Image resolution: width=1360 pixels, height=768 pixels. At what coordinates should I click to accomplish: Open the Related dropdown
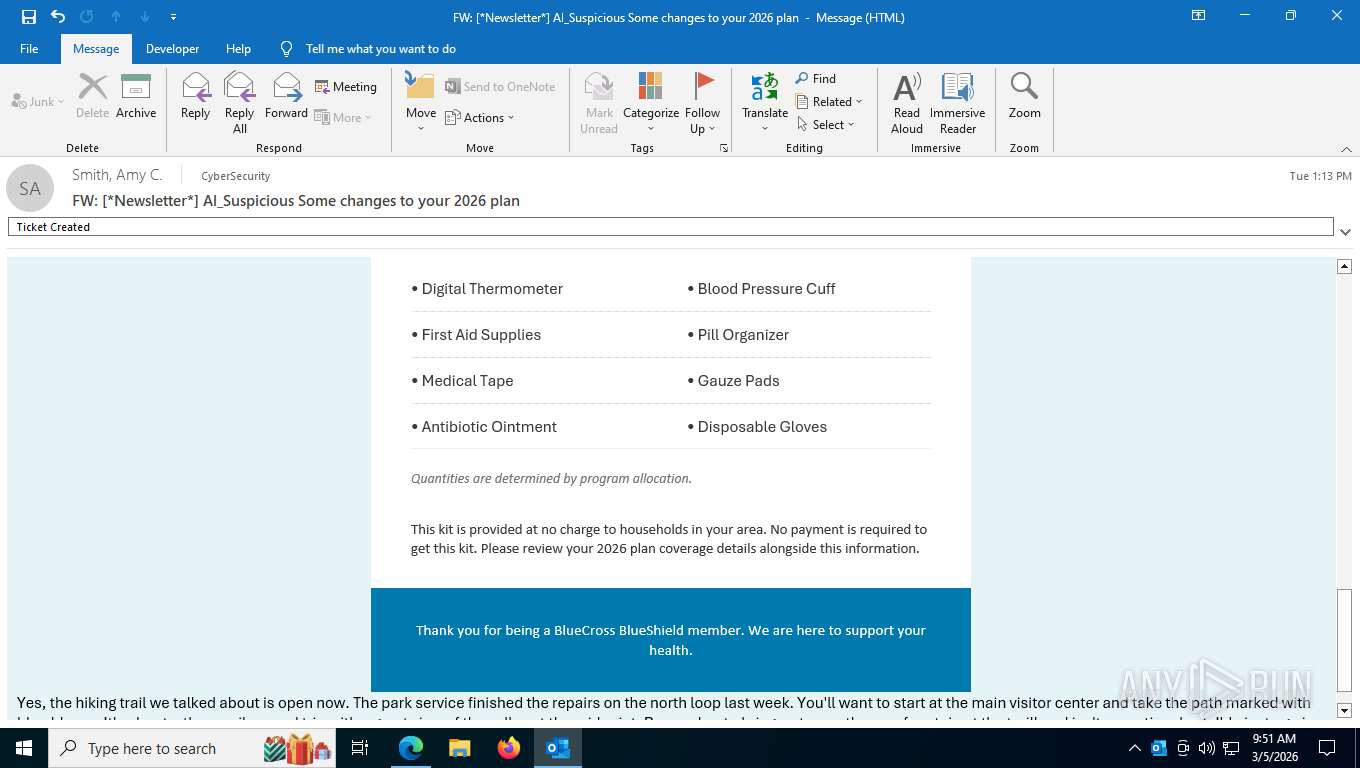click(x=829, y=101)
